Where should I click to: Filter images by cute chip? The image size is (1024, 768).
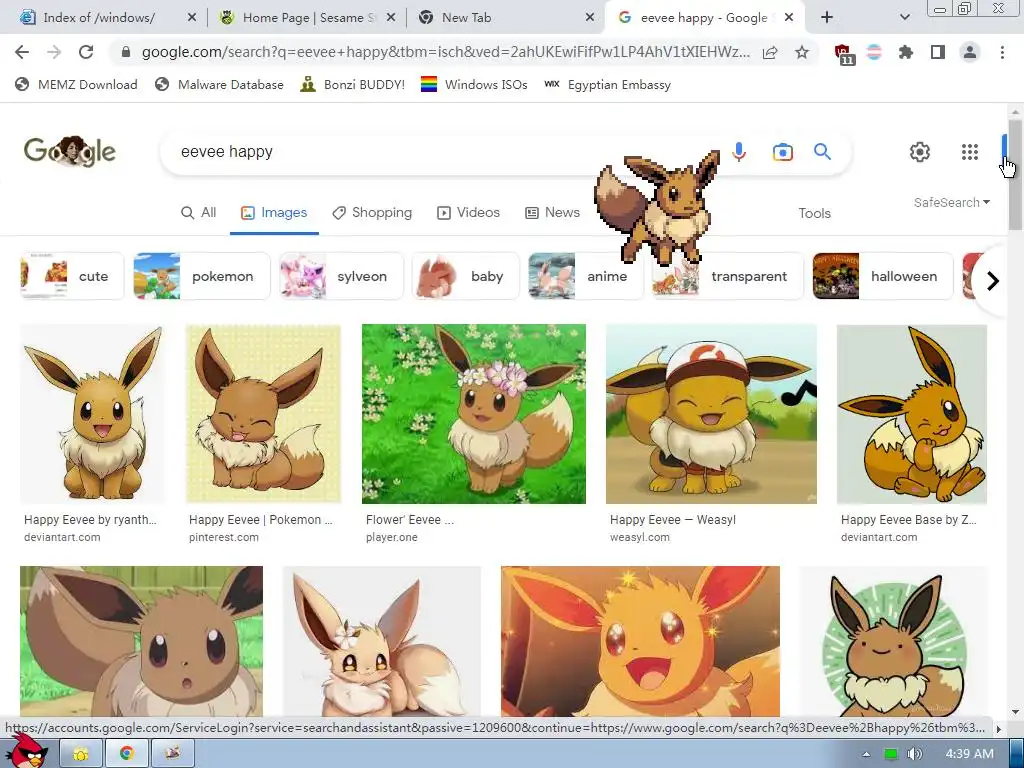point(72,276)
